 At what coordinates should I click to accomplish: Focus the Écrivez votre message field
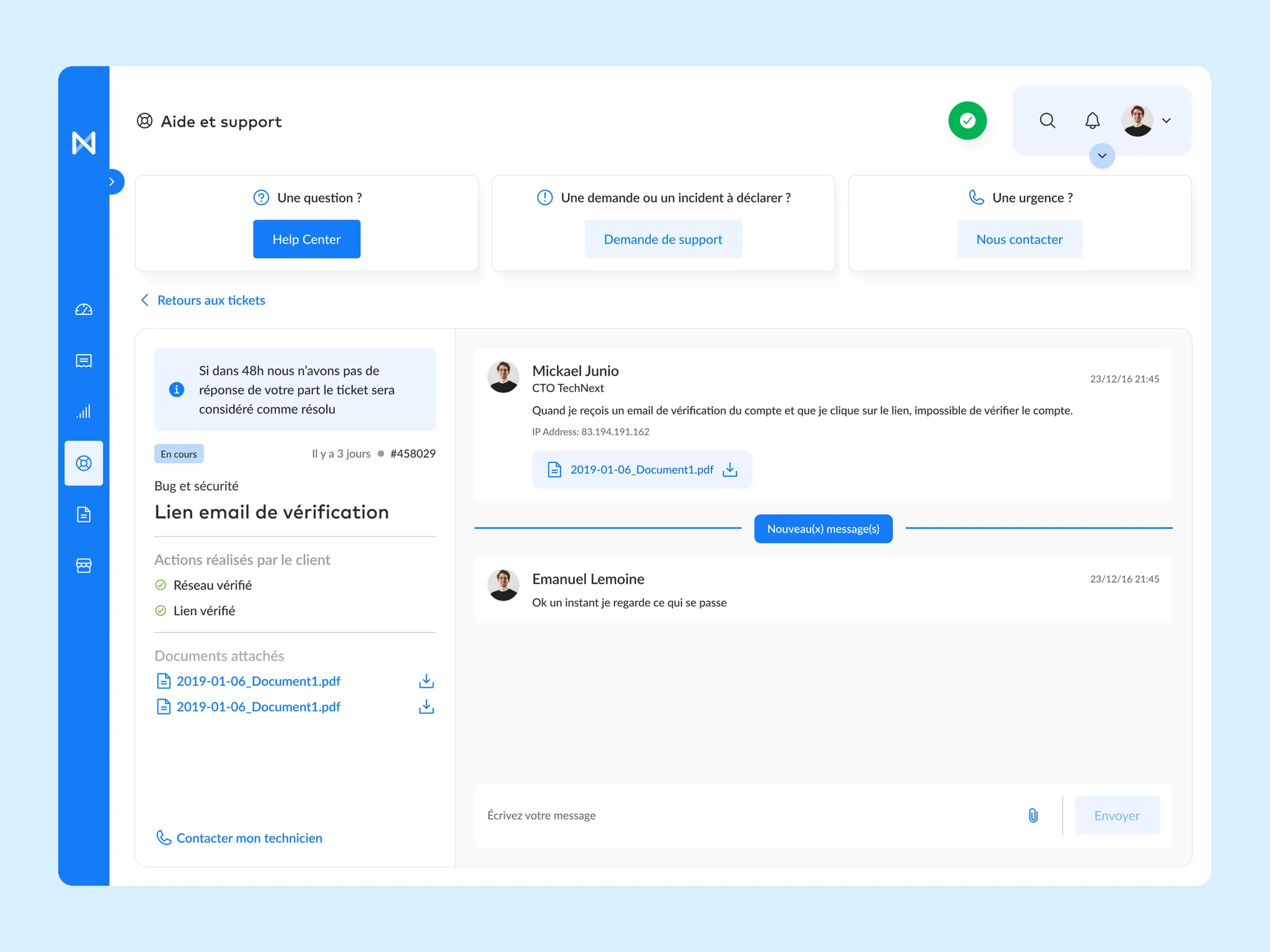750,816
